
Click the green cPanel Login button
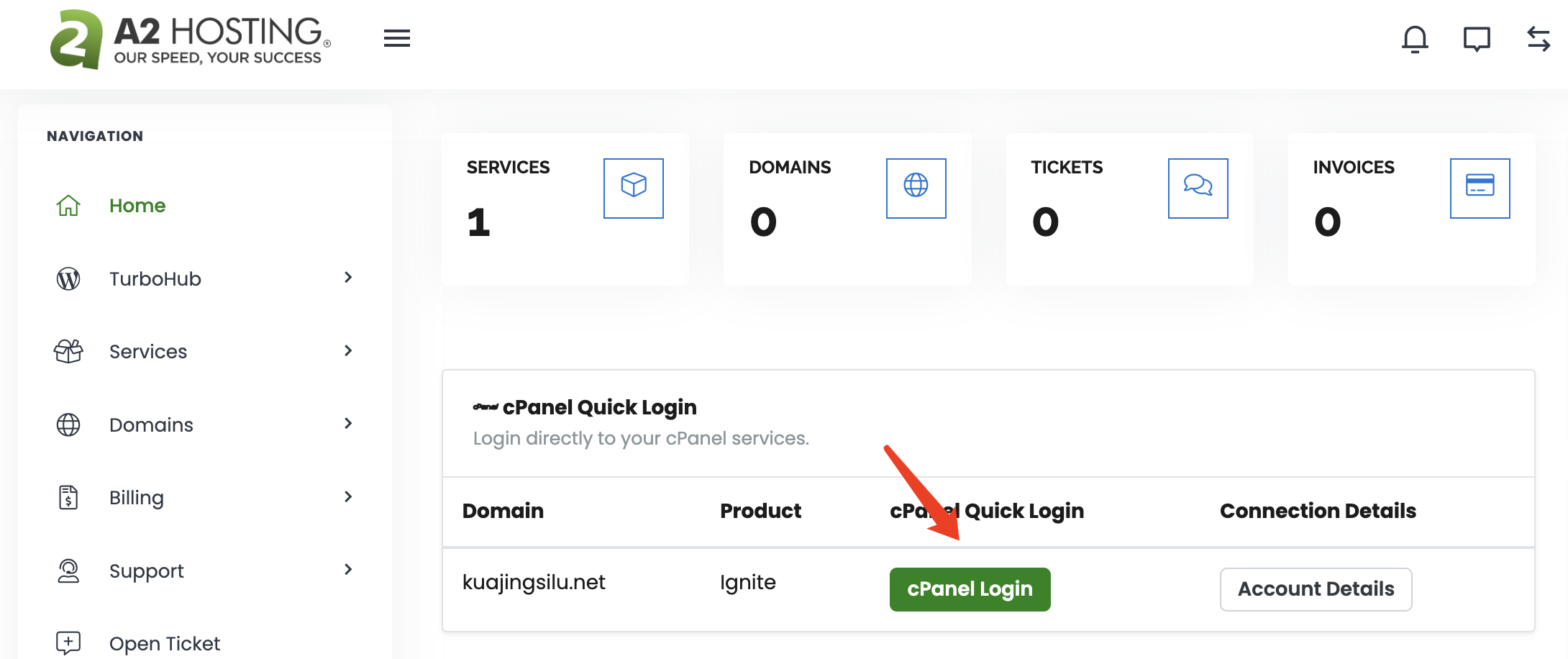[970, 589]
